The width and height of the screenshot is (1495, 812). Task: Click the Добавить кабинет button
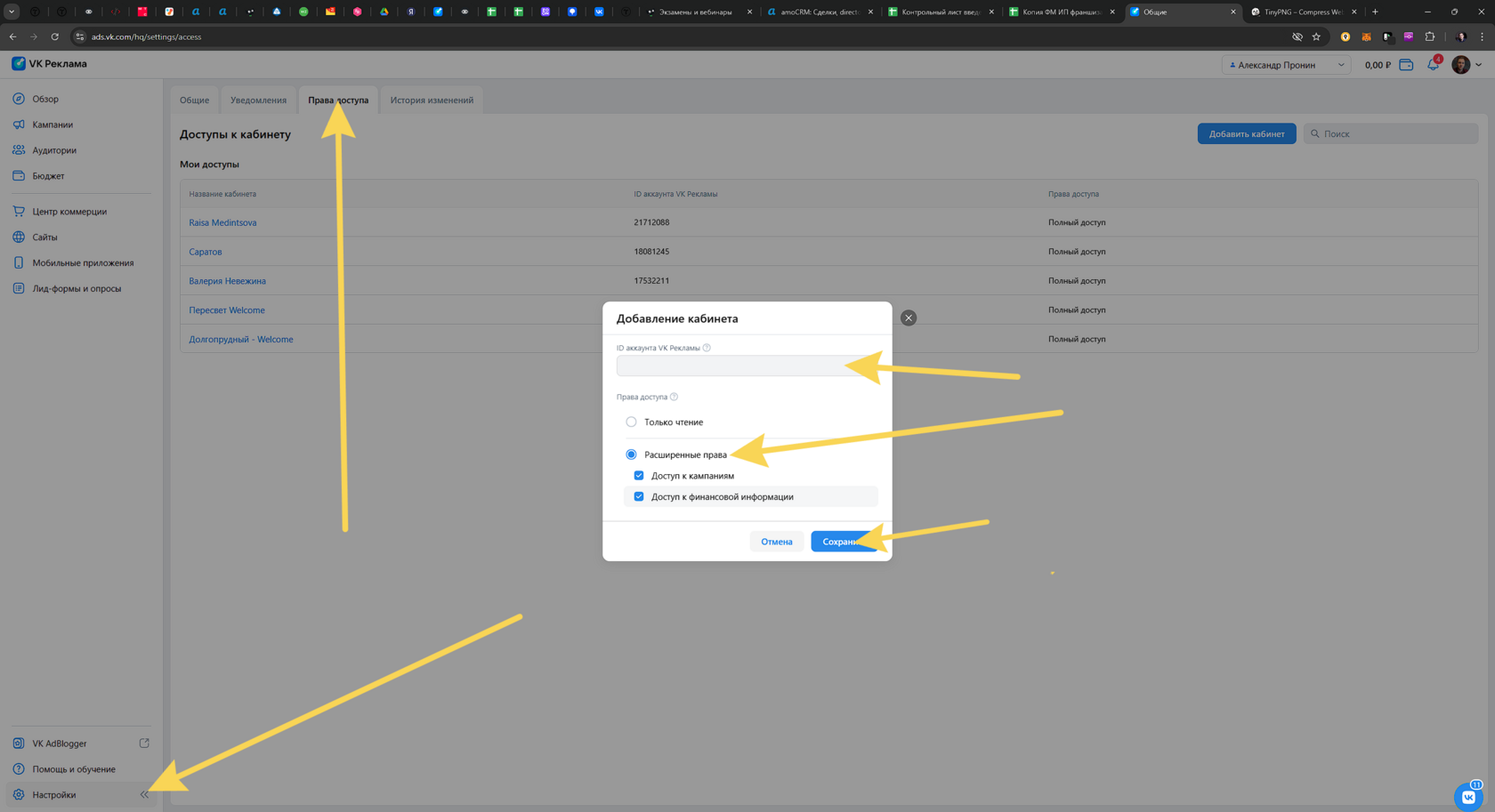click(1246, 133)
